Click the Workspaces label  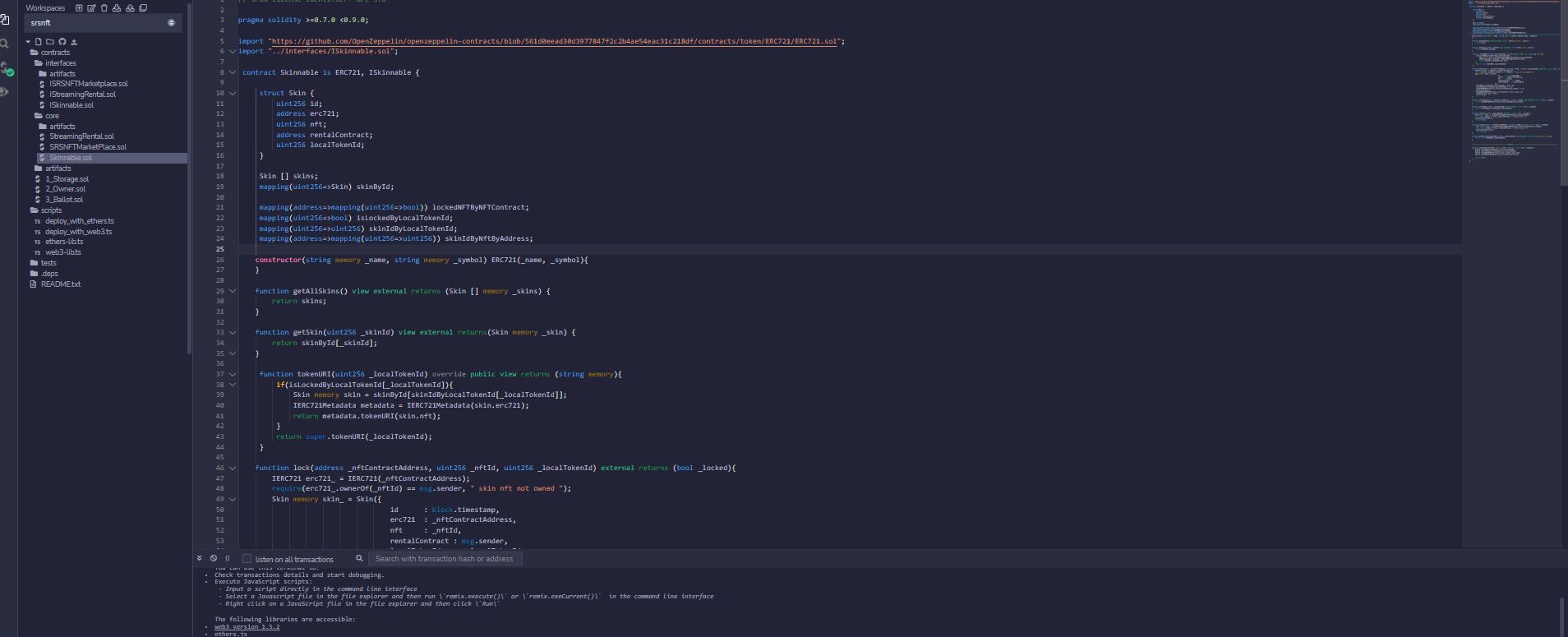[x=45, y=8]
